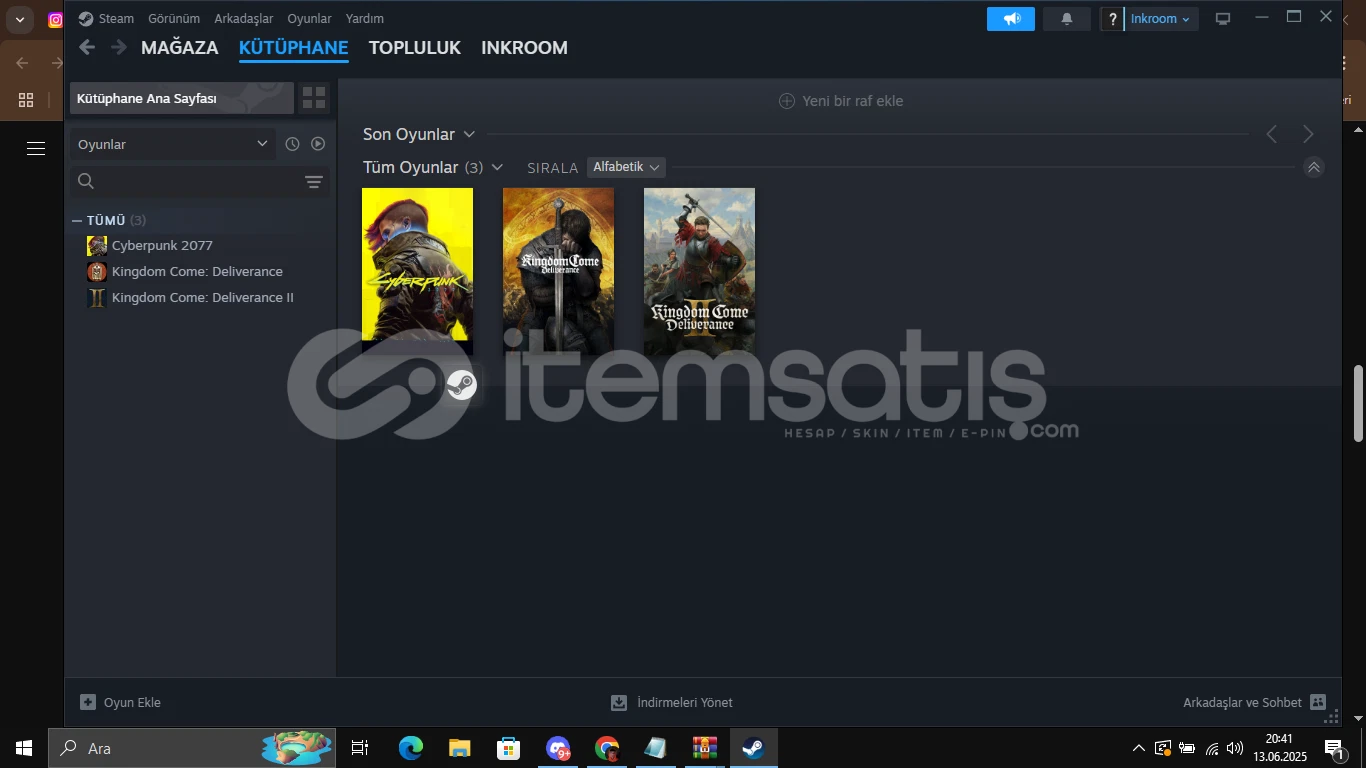Collapse shelf with double chevron icon
Viewport: 1366px width, 768px height.
click(1314, 167)
